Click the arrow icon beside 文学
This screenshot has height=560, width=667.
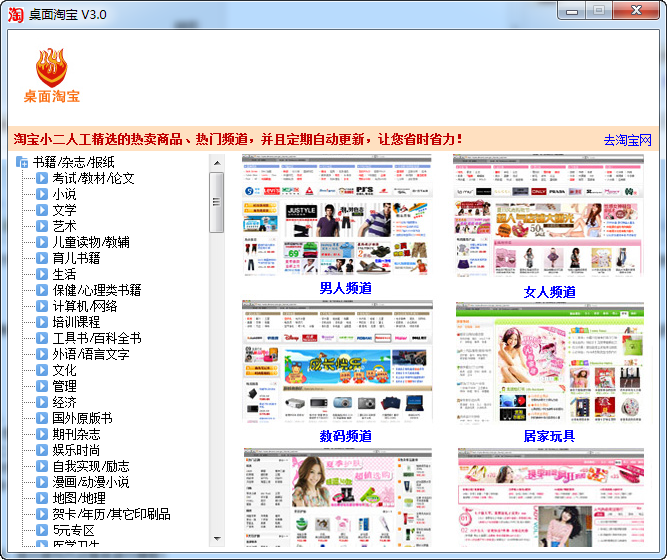tap(42, 210)
